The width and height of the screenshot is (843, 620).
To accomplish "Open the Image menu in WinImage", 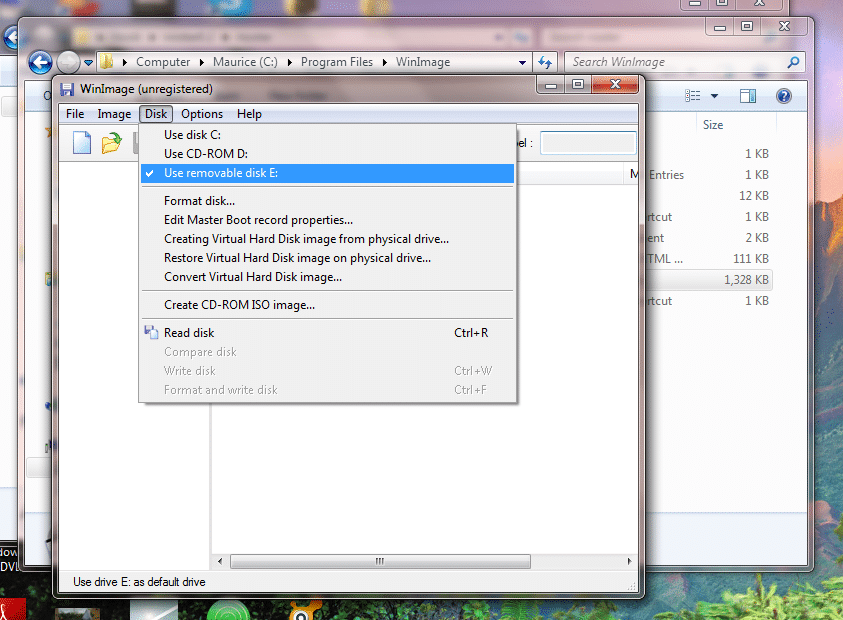I will [114, 114].
